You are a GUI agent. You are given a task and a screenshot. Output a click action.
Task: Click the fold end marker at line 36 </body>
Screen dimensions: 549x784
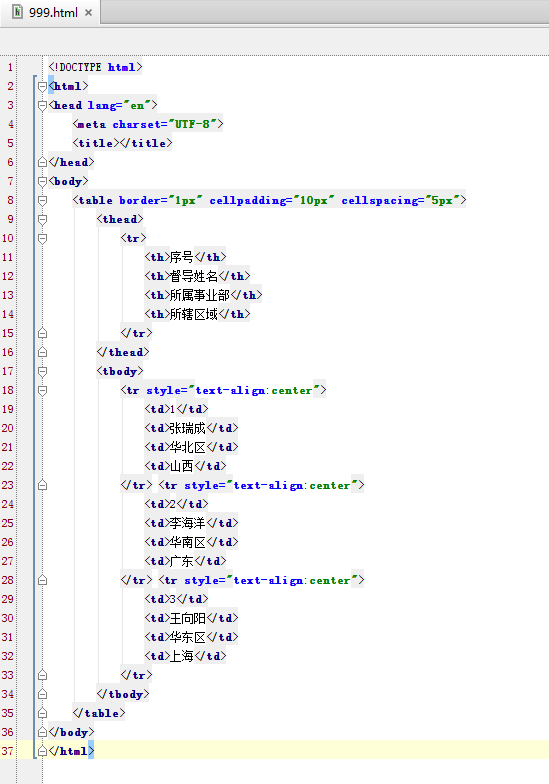tap(42, 732)
